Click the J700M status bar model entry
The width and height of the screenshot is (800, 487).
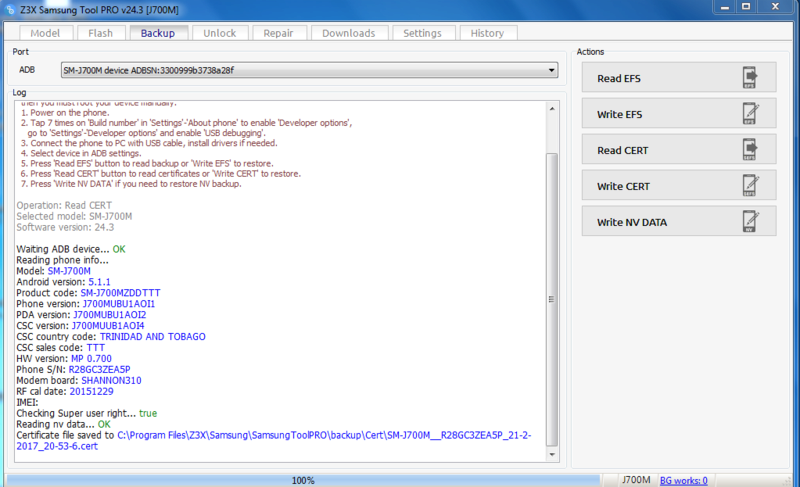point(636,480)
